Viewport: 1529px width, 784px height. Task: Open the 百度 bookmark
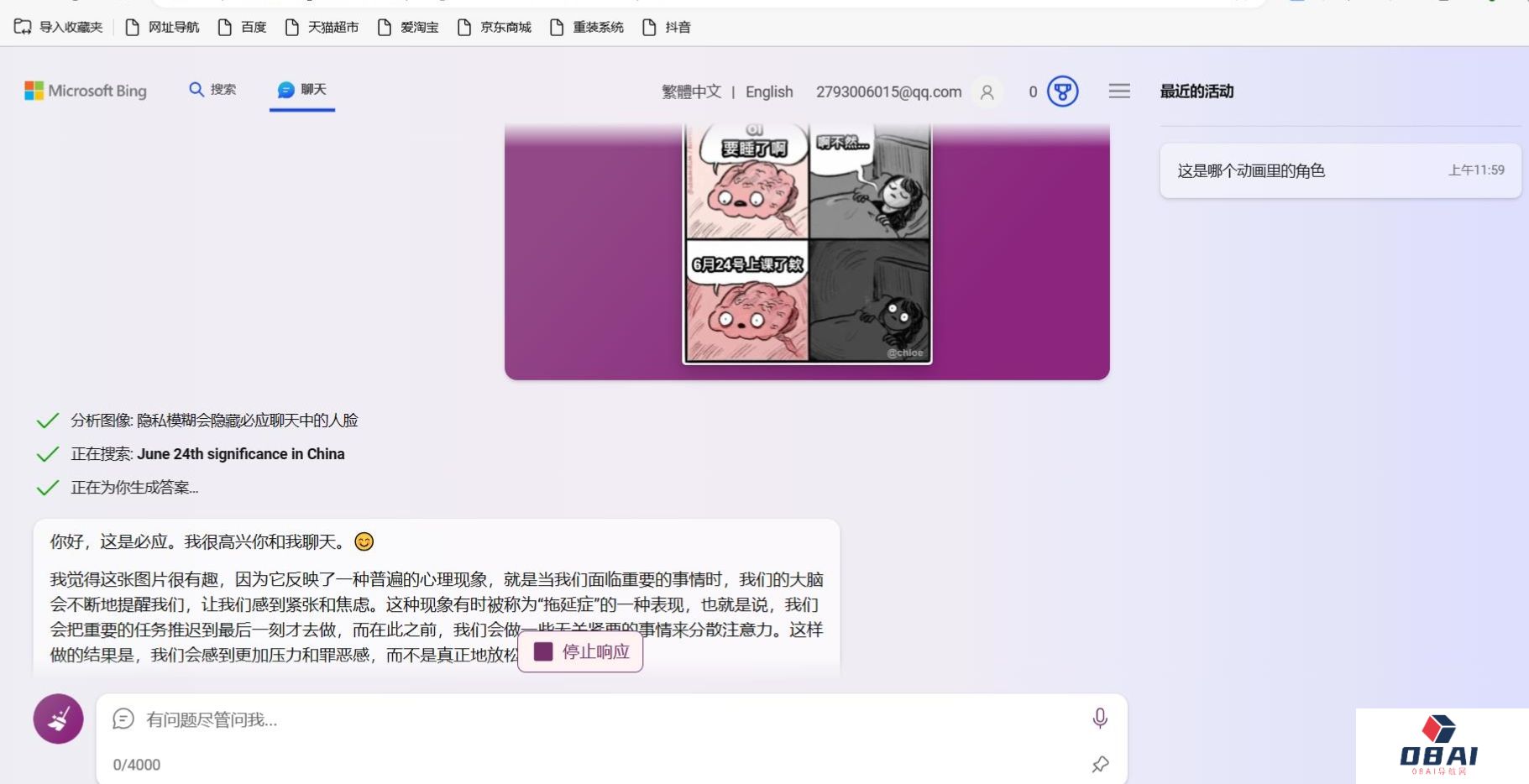click(x=242, y=28)
